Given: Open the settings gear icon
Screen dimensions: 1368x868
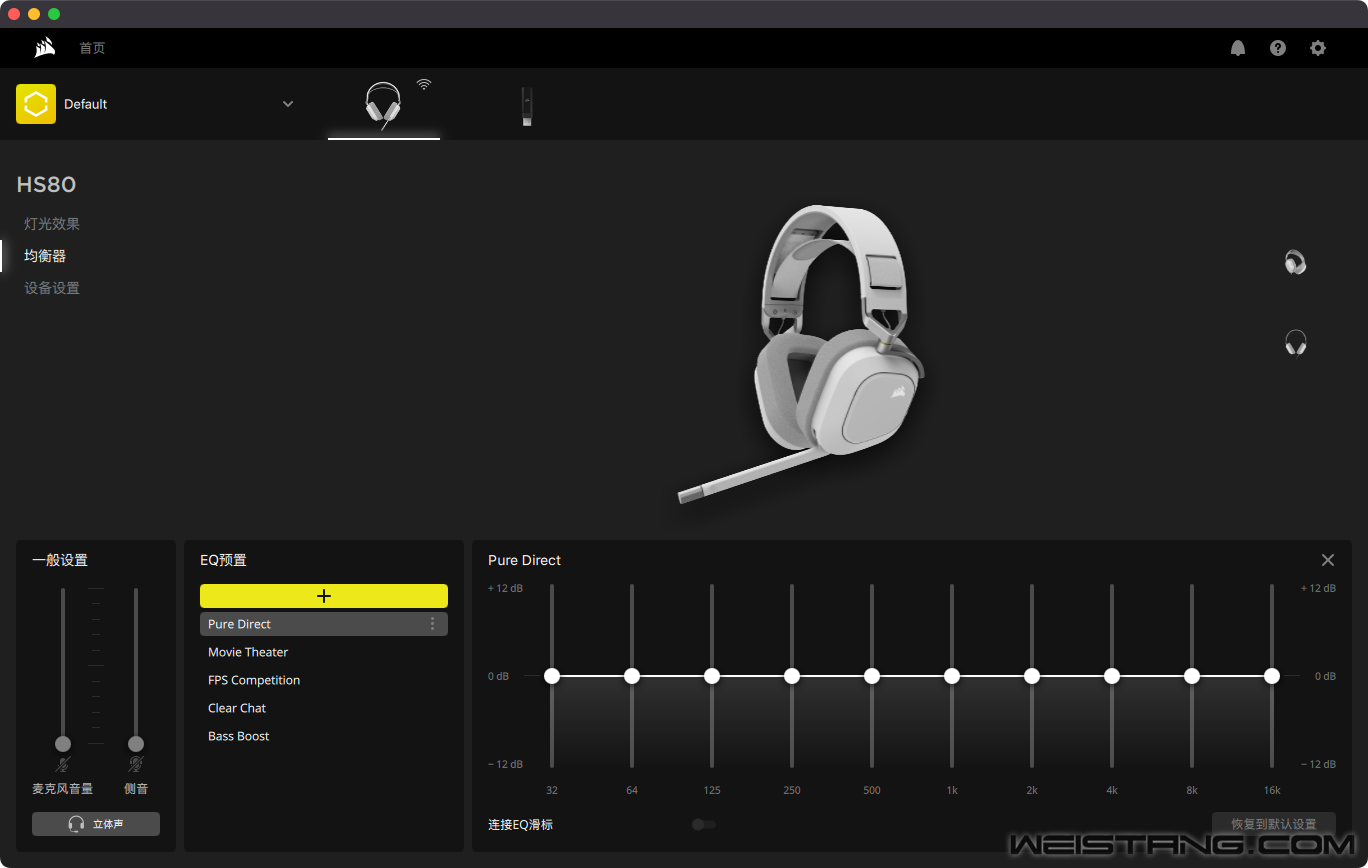Looking at the screenshot, I should point(1318,48).
